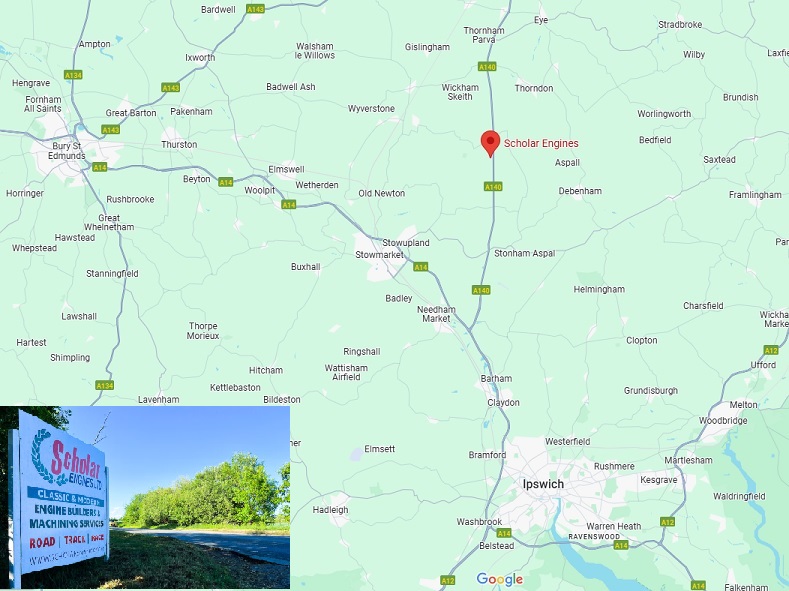Screen dimensions: 789x591
Task: Select the Wattisham Airfield label
Action: point(346,372)
